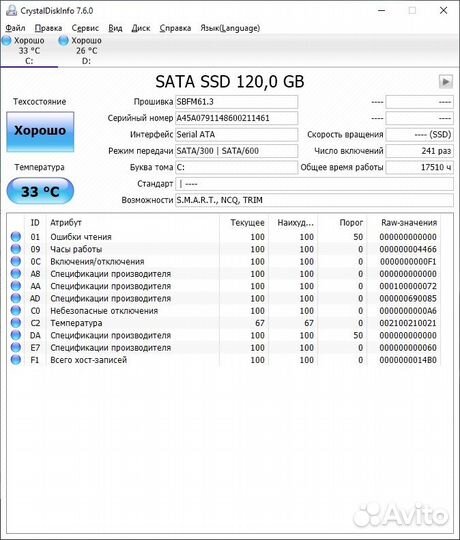Open the Сервис menu
The image size is (460, 540).
(85, 28)
